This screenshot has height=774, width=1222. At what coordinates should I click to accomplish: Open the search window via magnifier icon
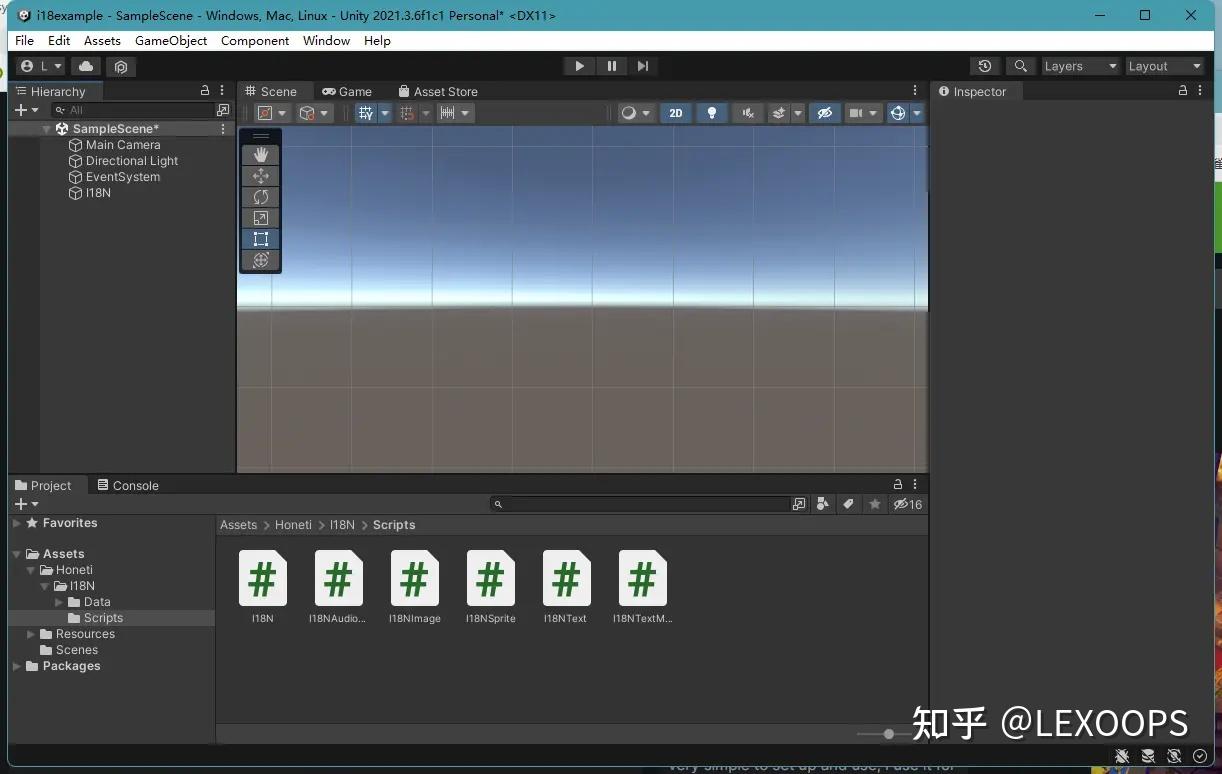[x=1020, y=66]
